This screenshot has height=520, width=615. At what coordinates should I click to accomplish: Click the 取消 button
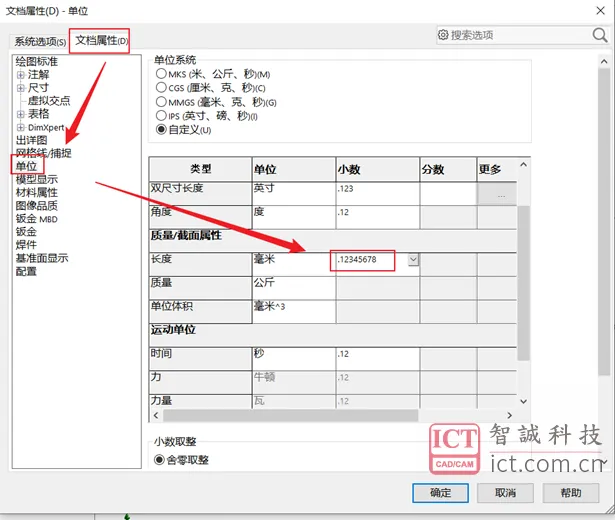tap(505, 493)
